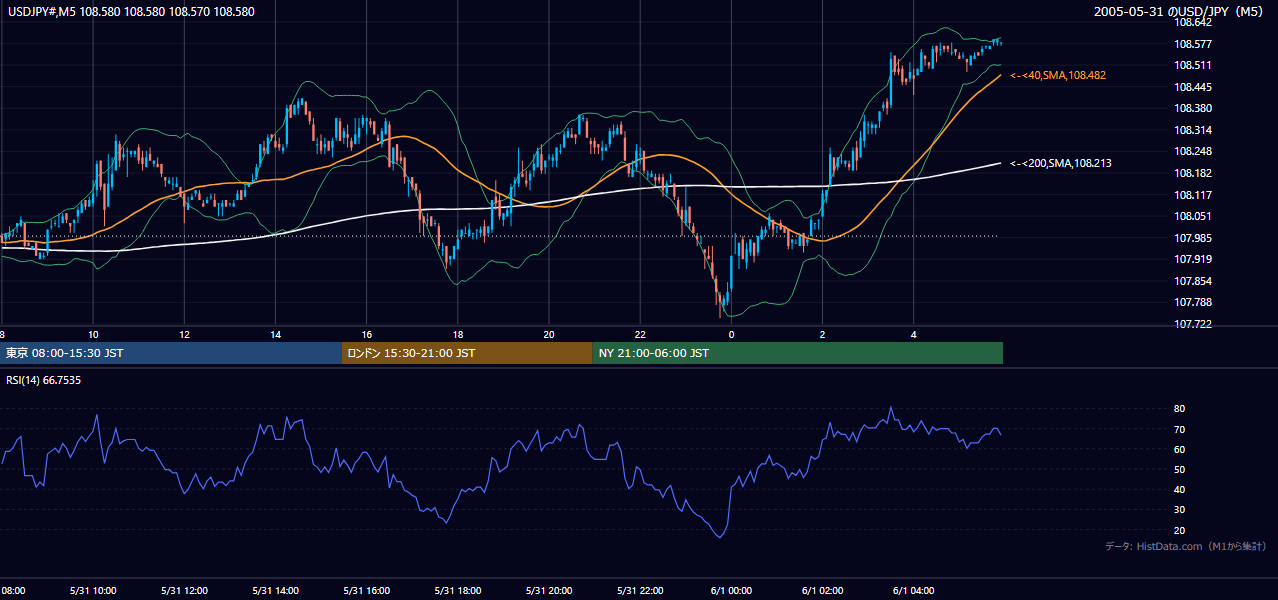Screen dimensions: 1278x600
Task: Click the hour tick 18 under the price chart
Action: (x=457, y=334)
